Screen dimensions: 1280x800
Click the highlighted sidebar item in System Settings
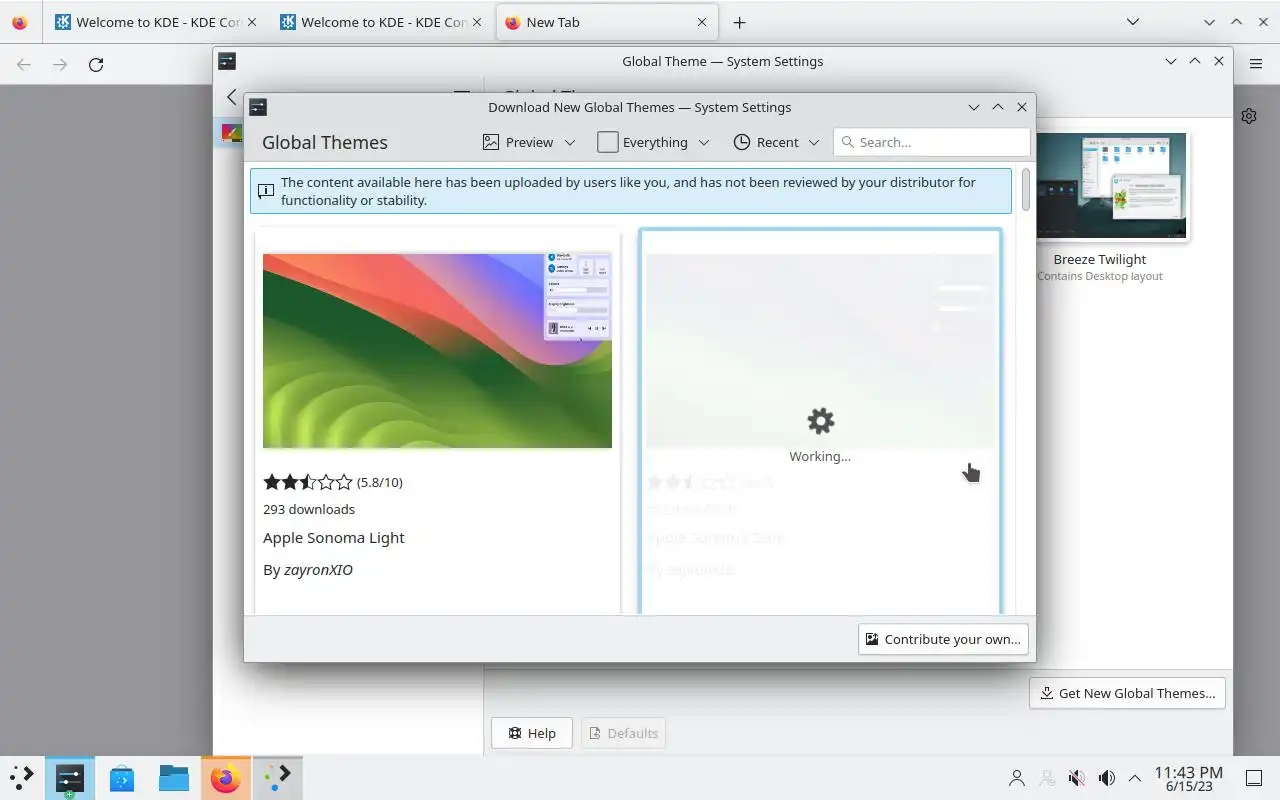point(231,132)
